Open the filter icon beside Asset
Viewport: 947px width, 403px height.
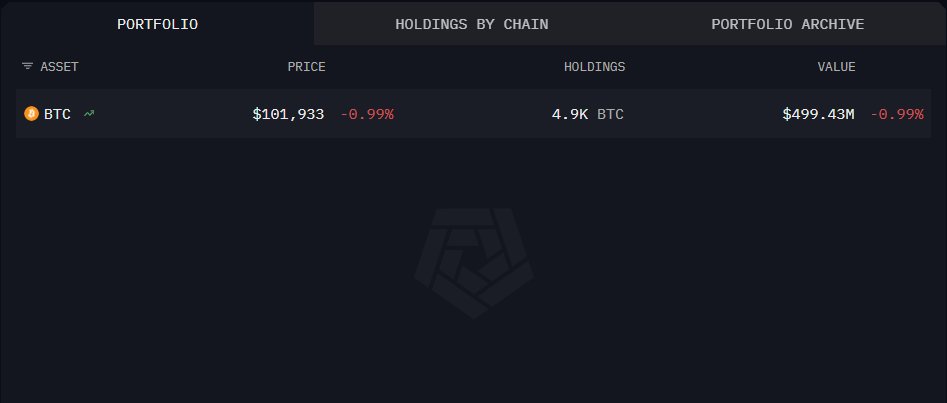27,67
